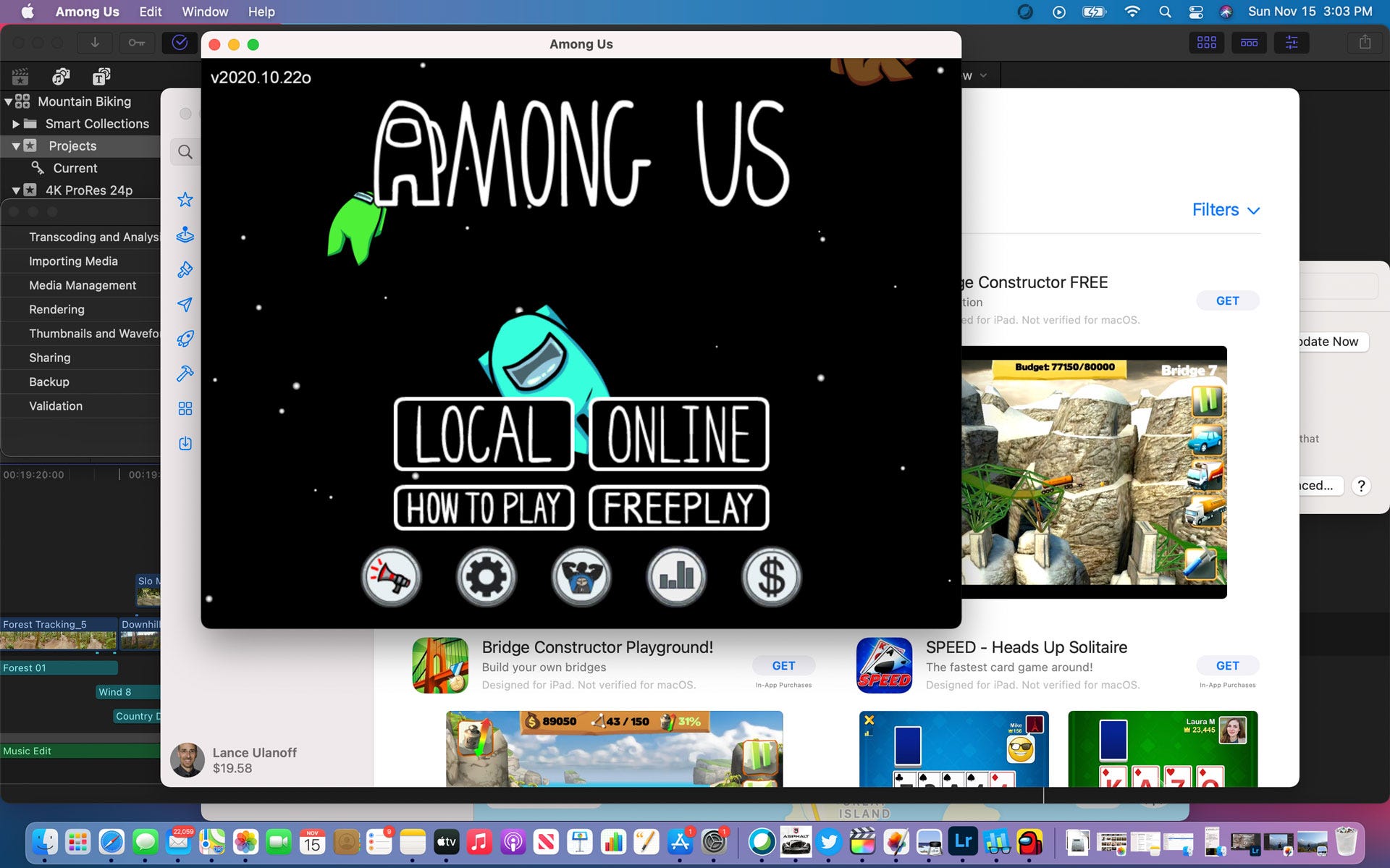Image resolution: width=1390 pixels, height=868 pixels.
Task: Open SPEED Heads Up Solitaire app icon
Action: (x=884, y=665)
